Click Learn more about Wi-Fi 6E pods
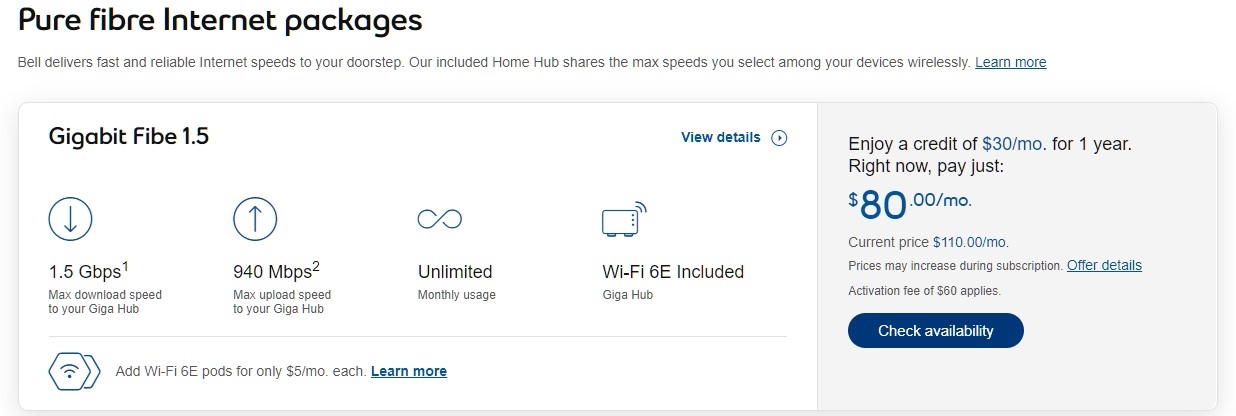Screen dimensions: 1236x416 (408, 371)
